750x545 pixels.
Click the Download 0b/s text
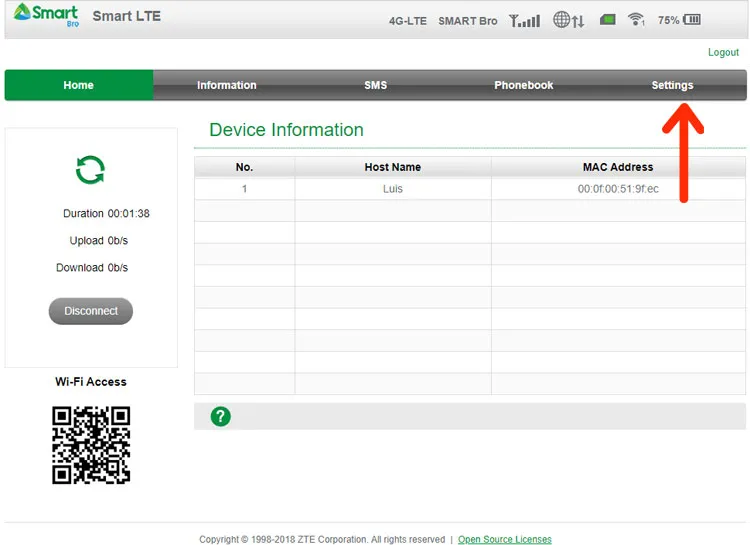click(x=92, y=267)
